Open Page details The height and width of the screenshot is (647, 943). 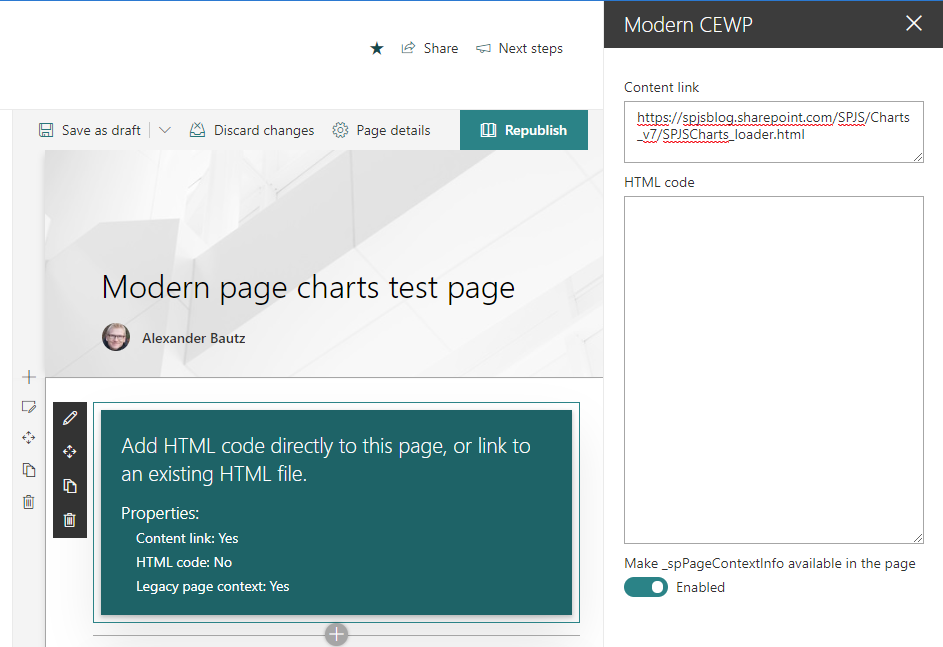pos(381,130)
